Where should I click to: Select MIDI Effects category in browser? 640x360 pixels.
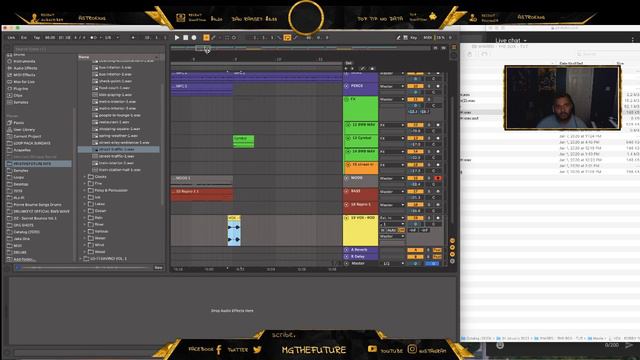[x=24, y=75]
